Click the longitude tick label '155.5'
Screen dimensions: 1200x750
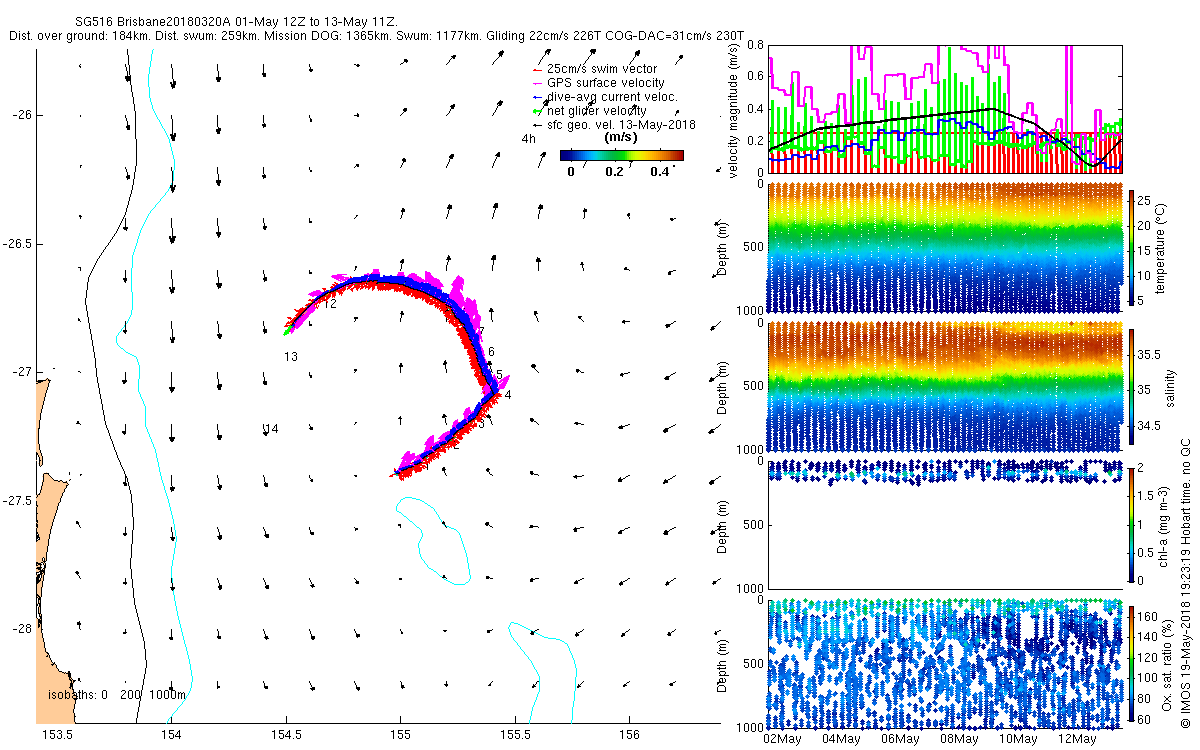point(515,735)
